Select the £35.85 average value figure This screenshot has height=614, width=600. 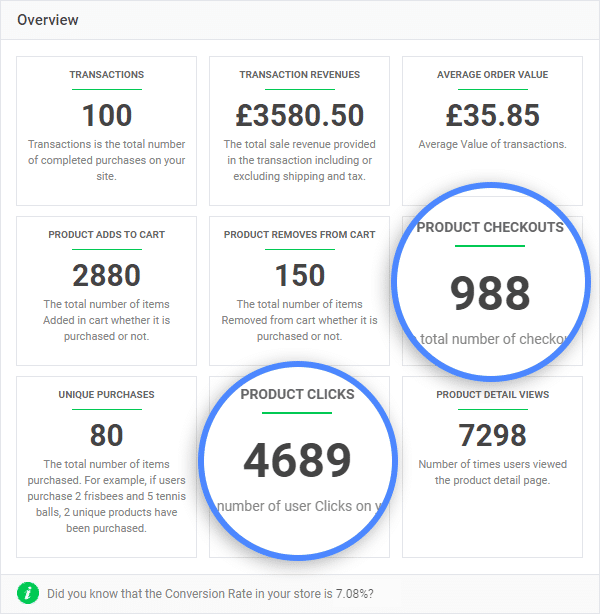point(493,115)
